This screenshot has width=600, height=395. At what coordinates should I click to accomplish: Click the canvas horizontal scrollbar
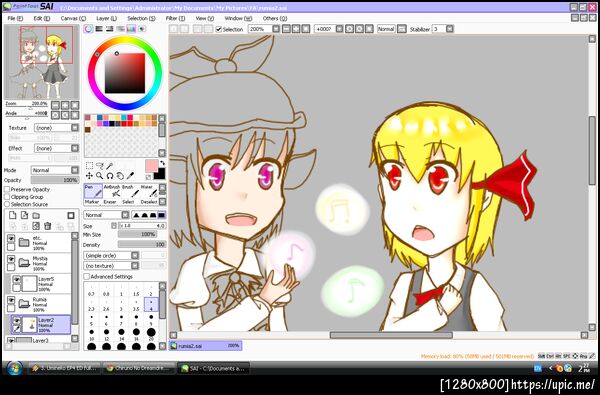pyautogui.click(x=391, y=335)
